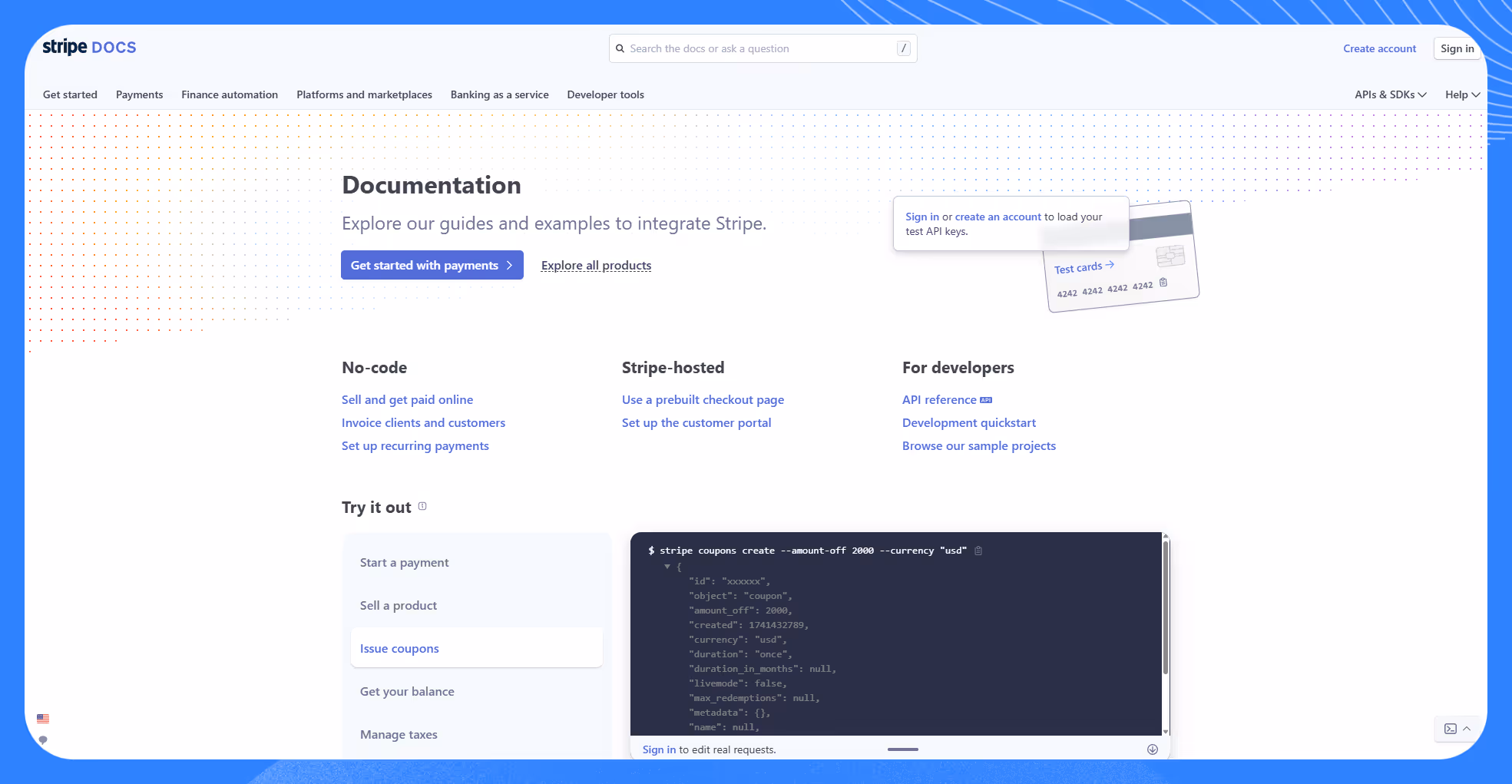Click the US flag locale icon
This screenshot has width=1512, height=784.
[x=43, y=719]
